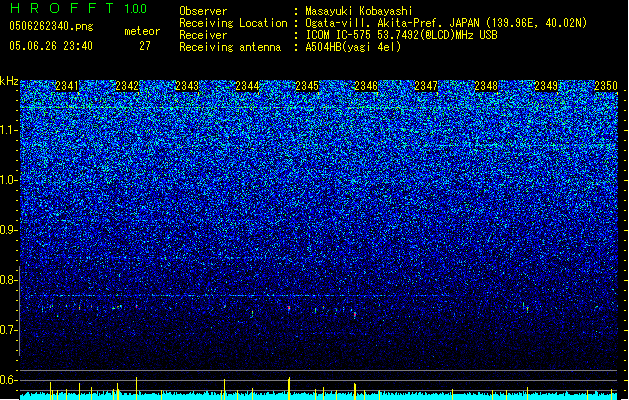Click time marker 2343

click(187, 86)
